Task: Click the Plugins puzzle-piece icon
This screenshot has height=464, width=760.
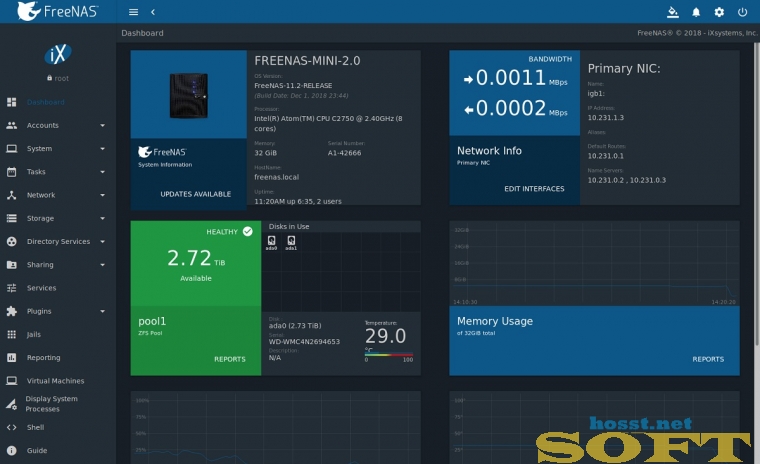Action: point(12,311)
